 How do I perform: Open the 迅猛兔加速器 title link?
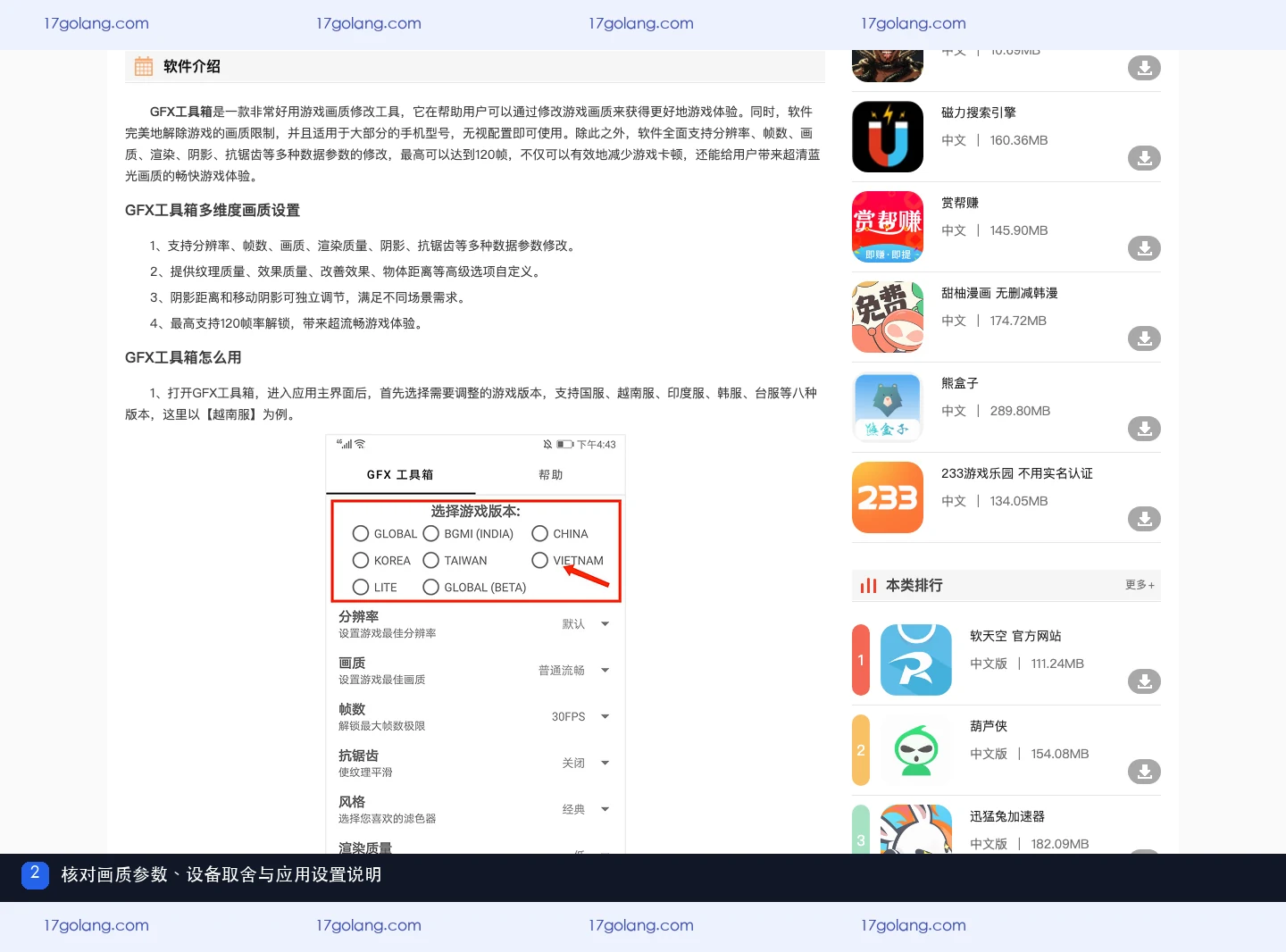tap(1007, 816)
